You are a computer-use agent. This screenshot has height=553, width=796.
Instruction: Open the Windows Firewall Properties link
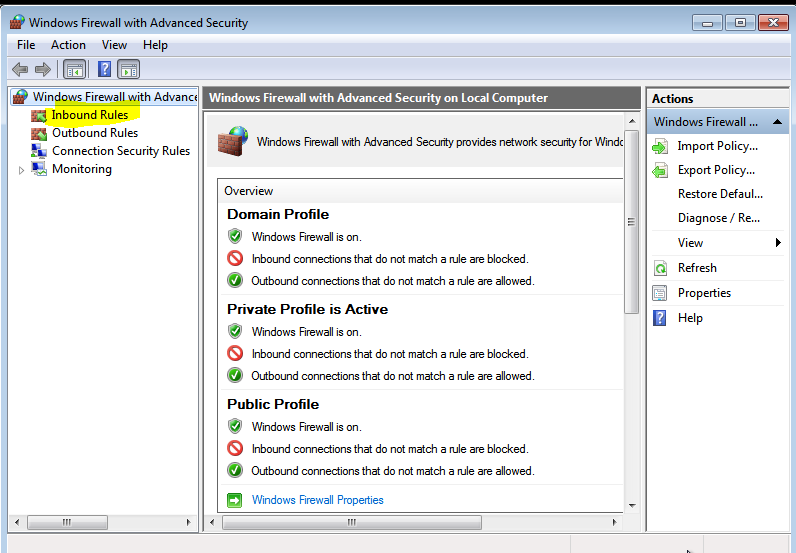(317, 500)
